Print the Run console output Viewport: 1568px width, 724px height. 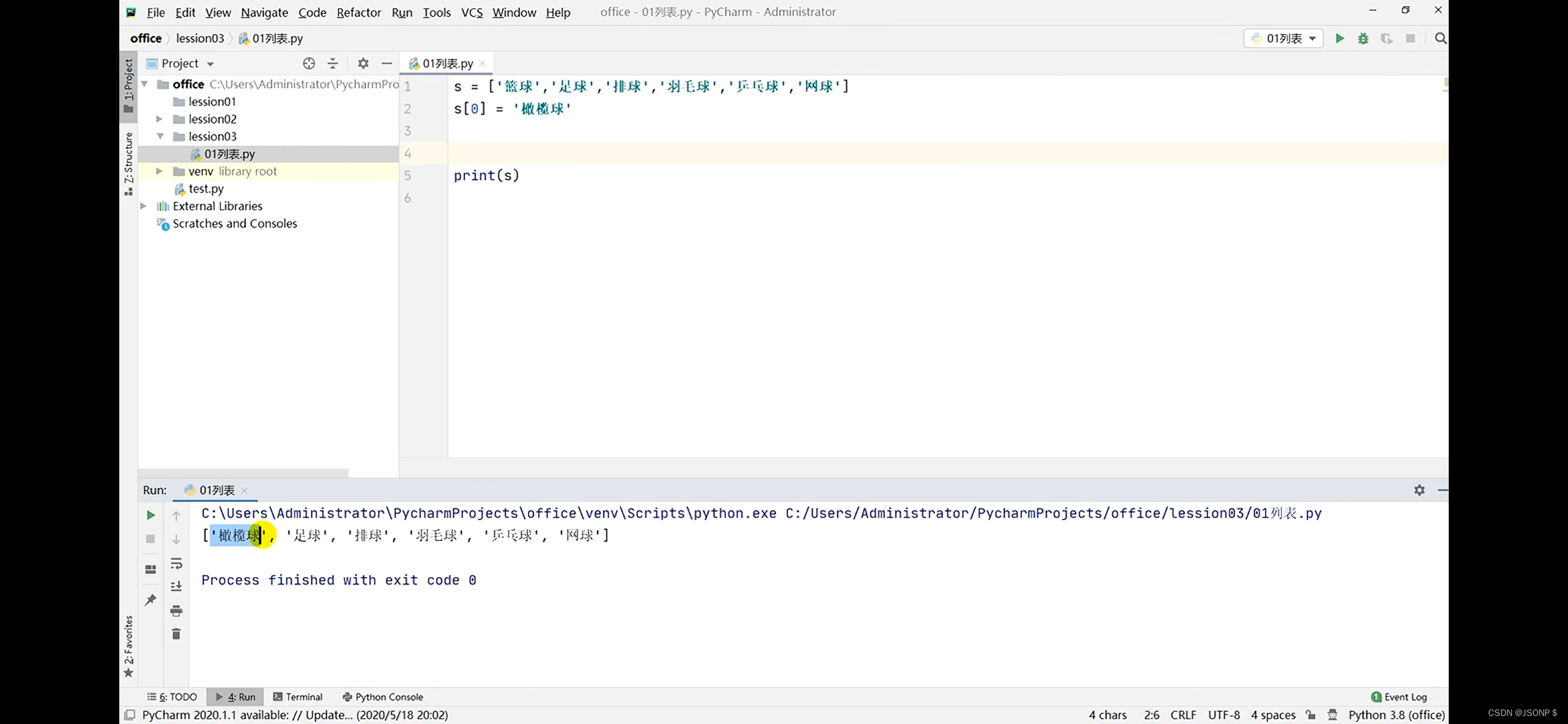point(176,611)
